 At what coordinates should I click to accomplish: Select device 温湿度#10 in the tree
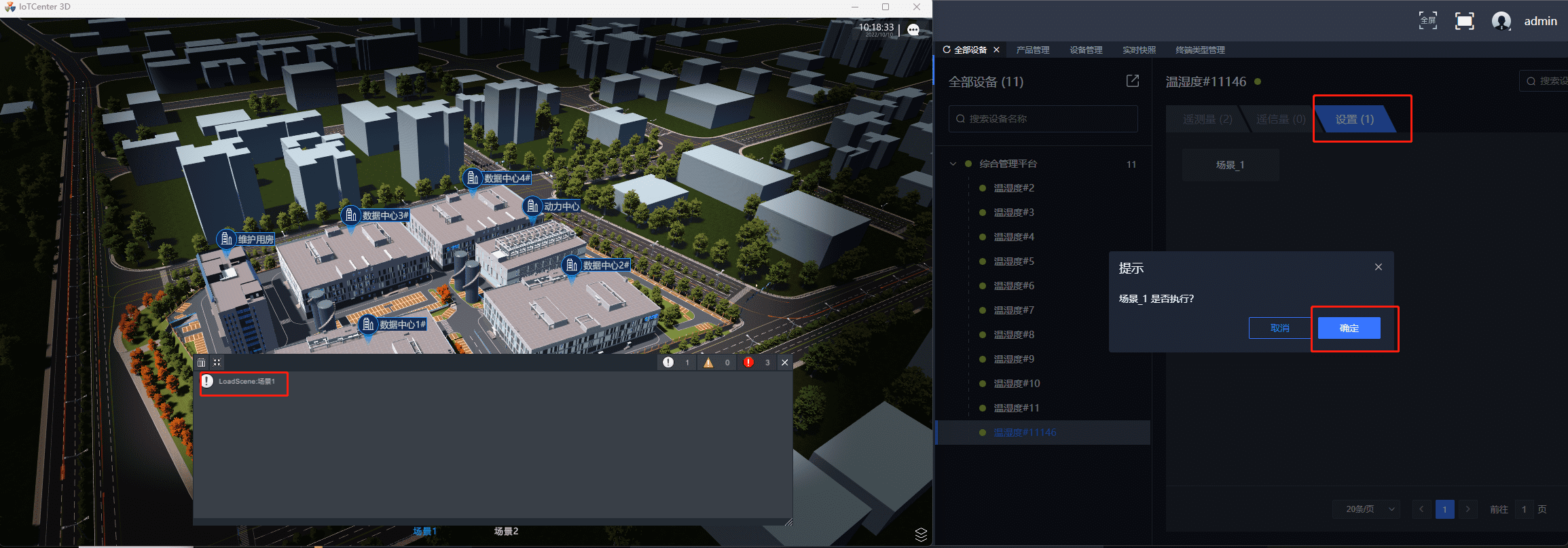point(1017,384)
